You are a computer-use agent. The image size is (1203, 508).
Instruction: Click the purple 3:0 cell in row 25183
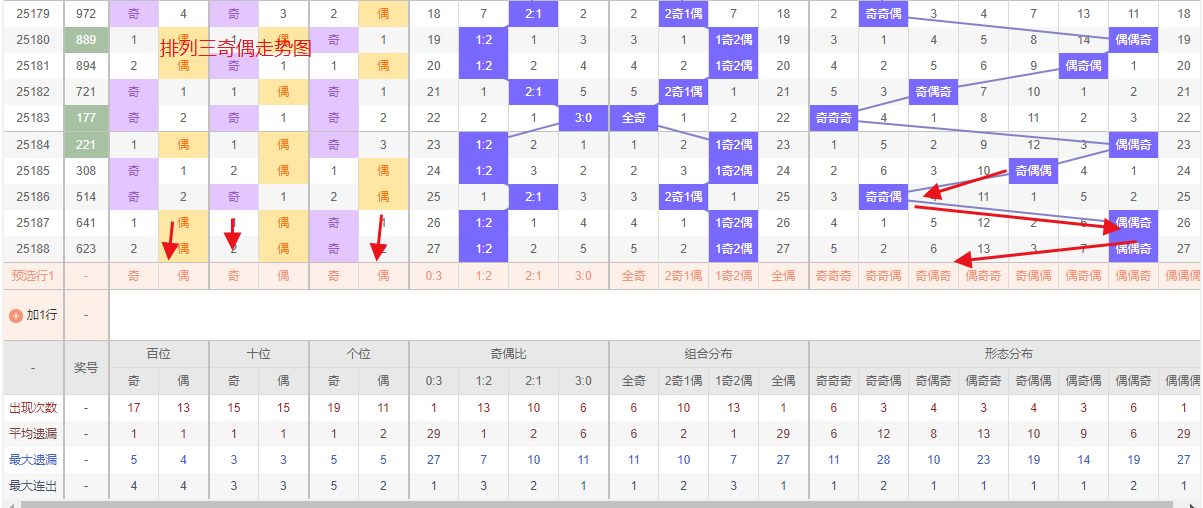tap(584, 118)
